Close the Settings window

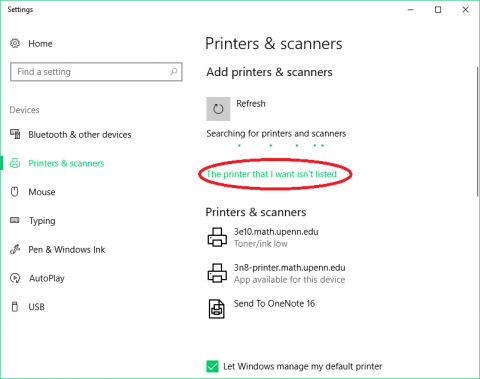(x=466, y=10)
